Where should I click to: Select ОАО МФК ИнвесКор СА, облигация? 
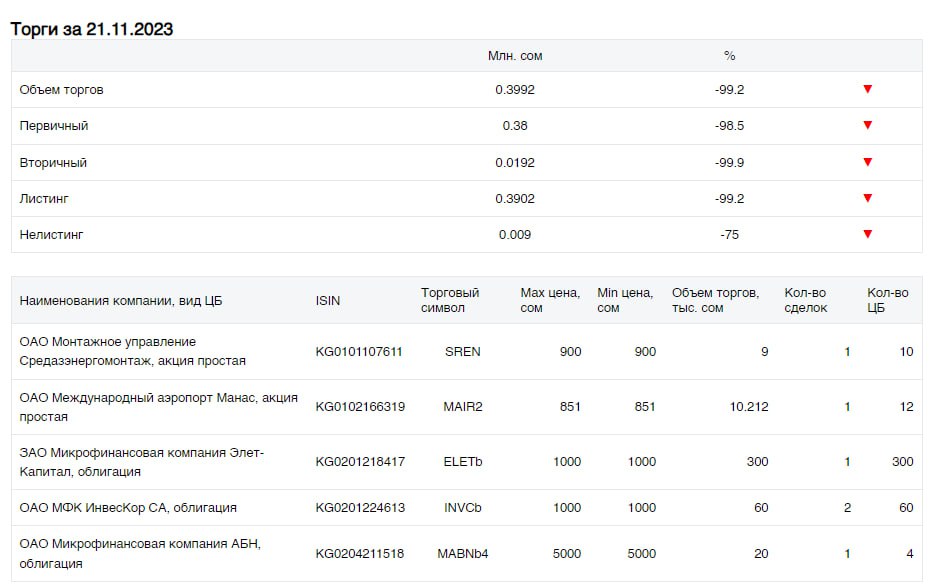pos(128,508)
